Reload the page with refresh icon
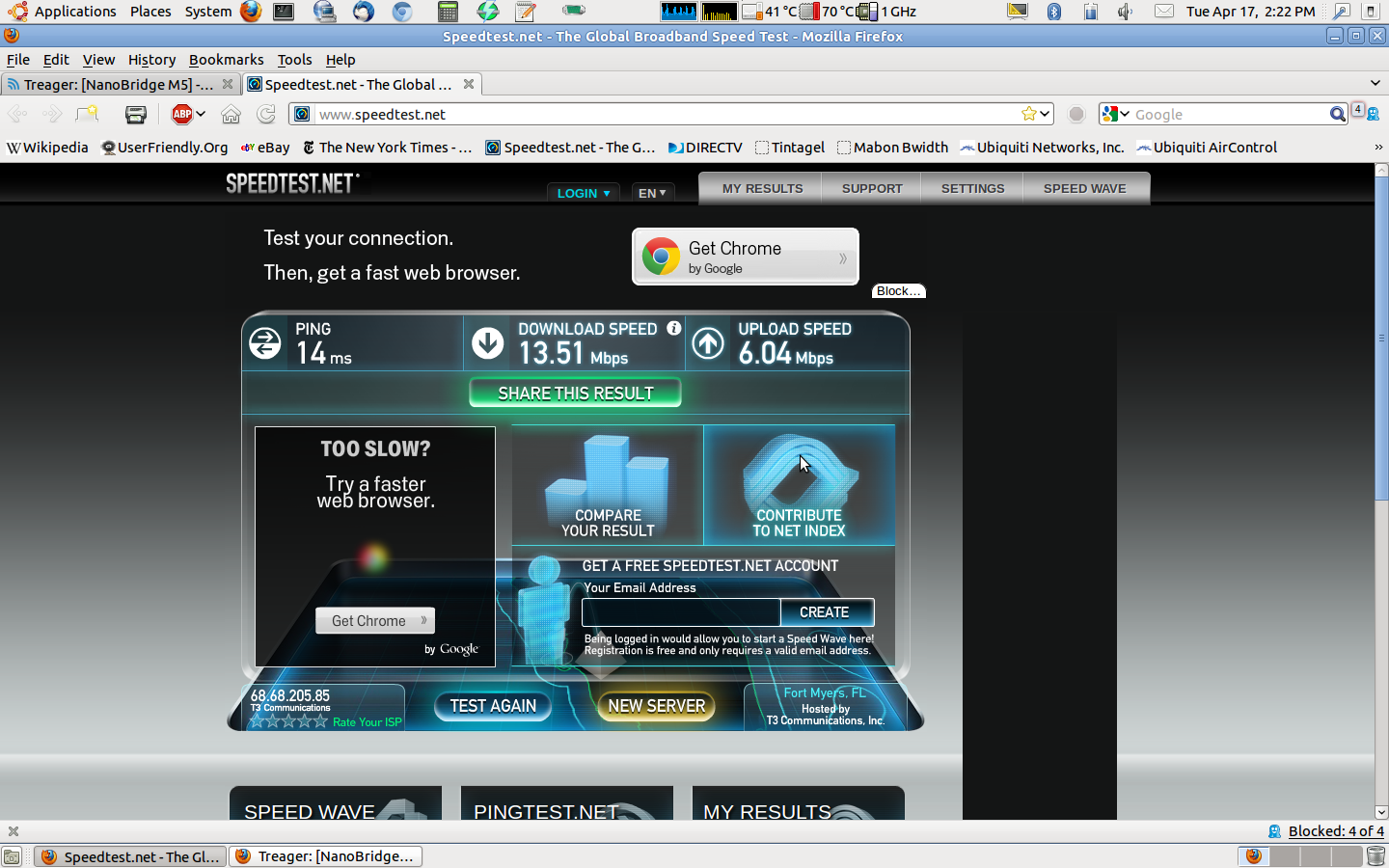This screenshot has height=868, width=1389. pyautogui.click(x=266, y=114)
